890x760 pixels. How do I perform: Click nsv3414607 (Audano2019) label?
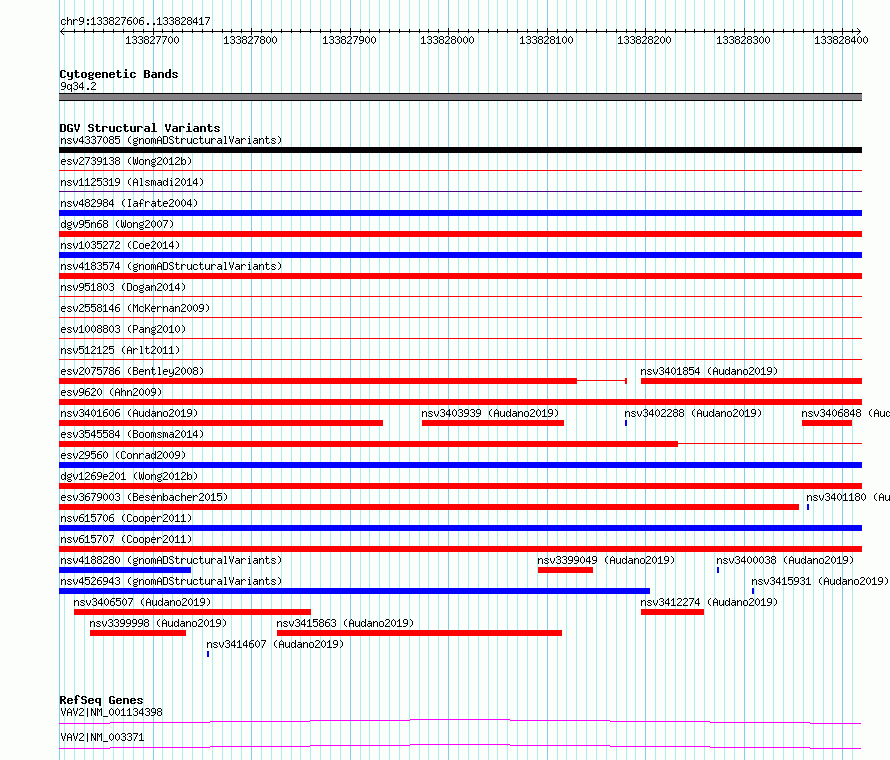click(275, 644)
